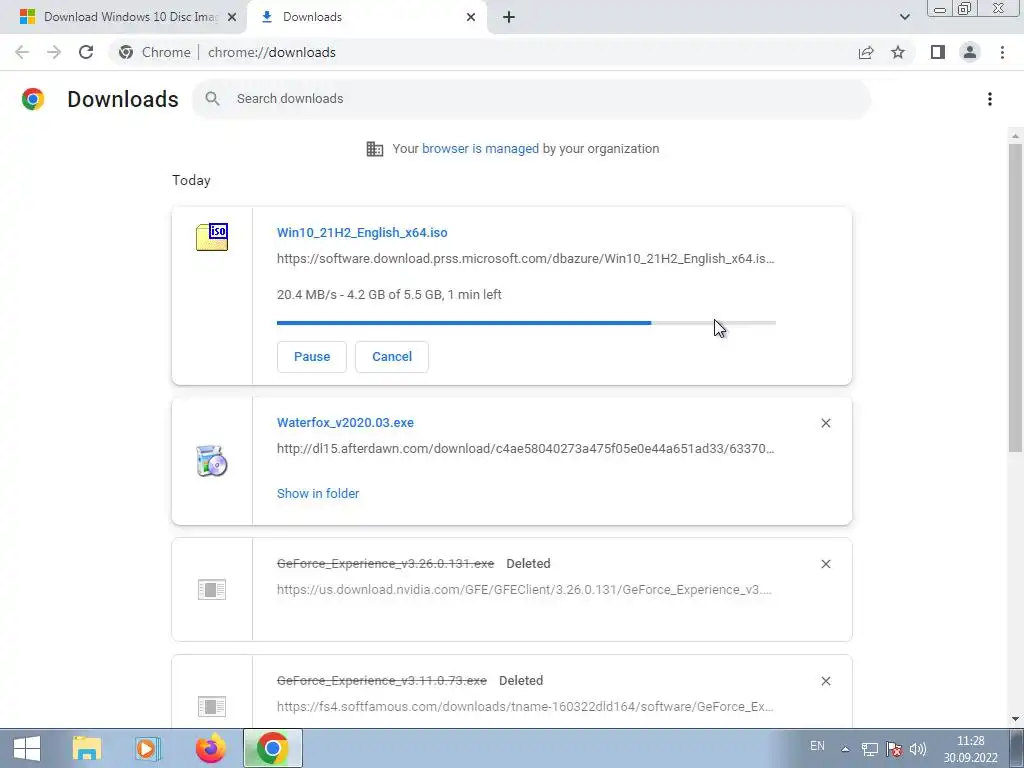Remove GeForce_Experience_v3.26.0.131 entry from list
Screen dimensions: 1024x768
tap(825, 564)
